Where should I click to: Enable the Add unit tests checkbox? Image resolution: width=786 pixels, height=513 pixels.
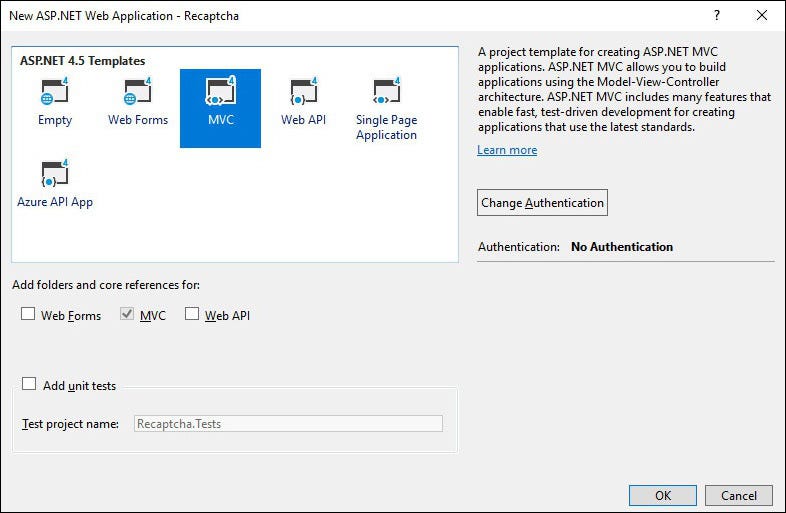click(x=29, y=384)
